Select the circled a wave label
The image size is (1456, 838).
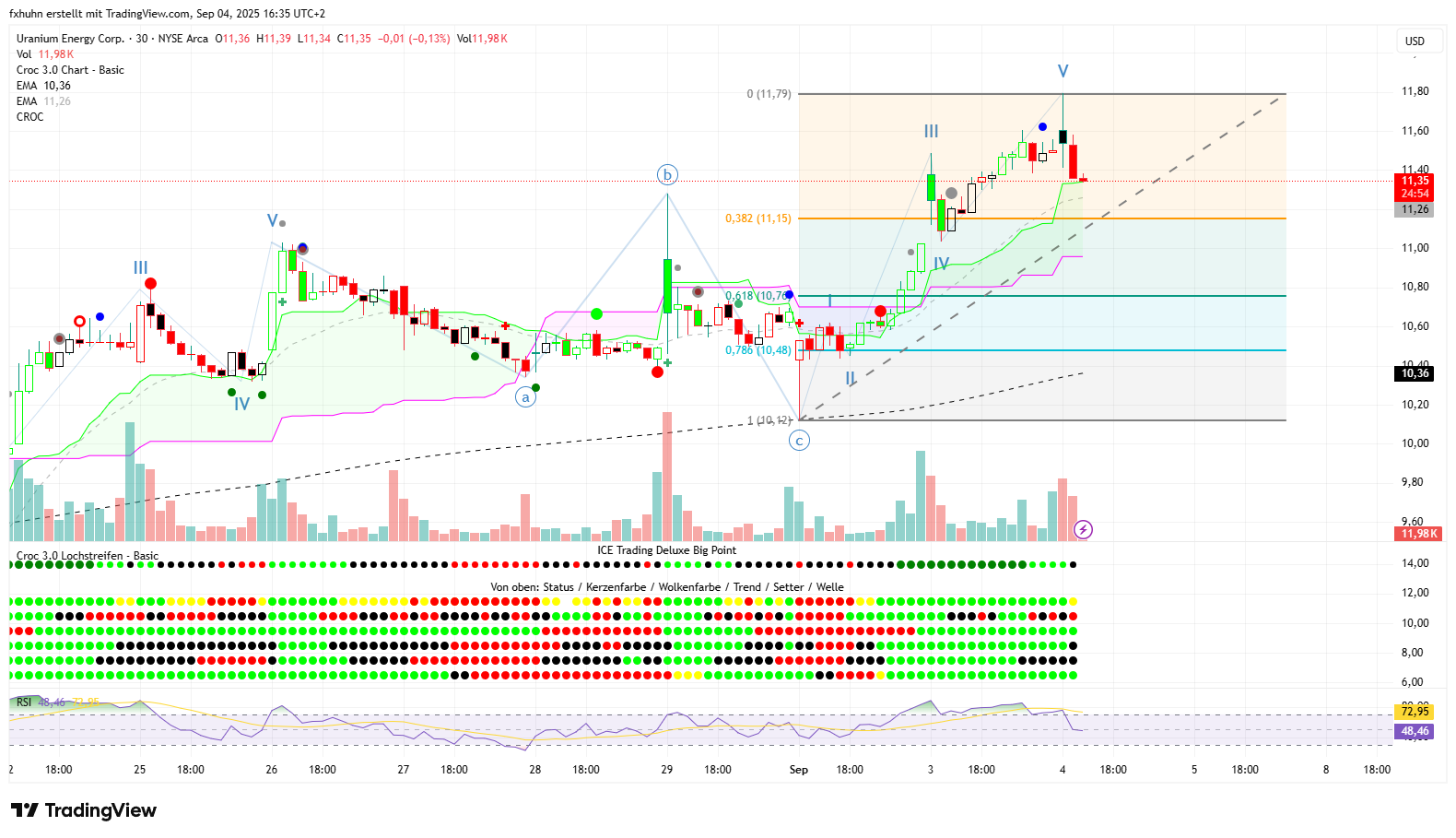(525, 397)
